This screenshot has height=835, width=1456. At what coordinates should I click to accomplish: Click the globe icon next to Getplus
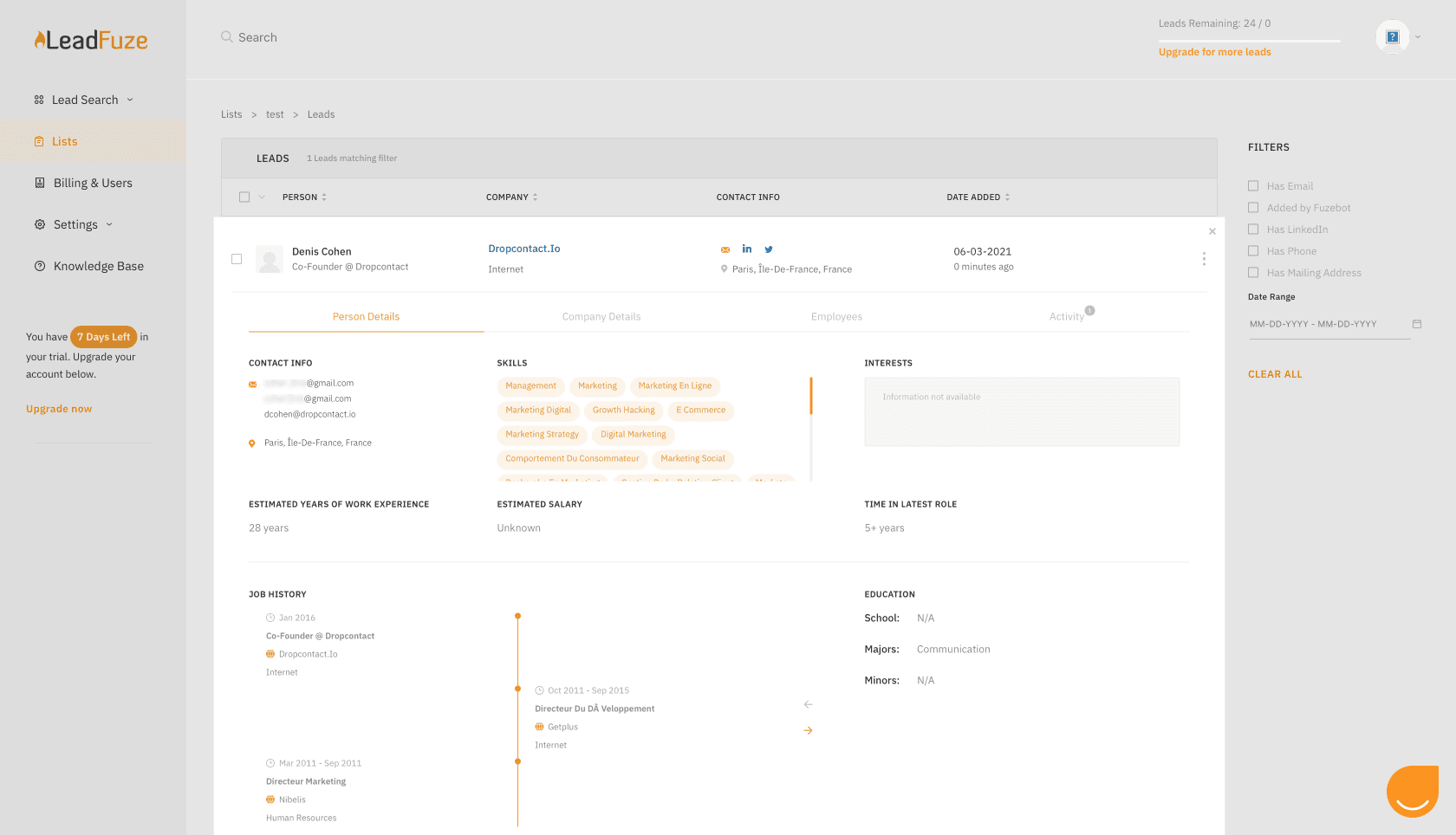pos(539,727)
